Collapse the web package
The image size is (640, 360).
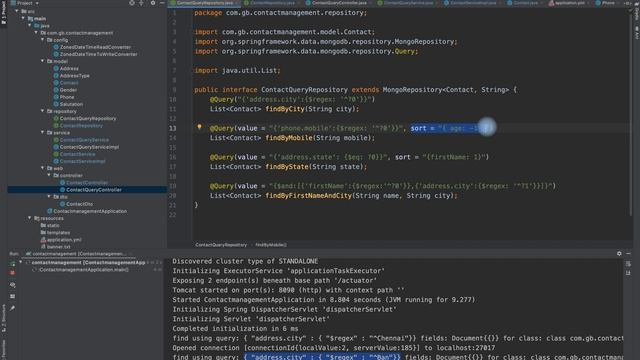tap(42, 168)
